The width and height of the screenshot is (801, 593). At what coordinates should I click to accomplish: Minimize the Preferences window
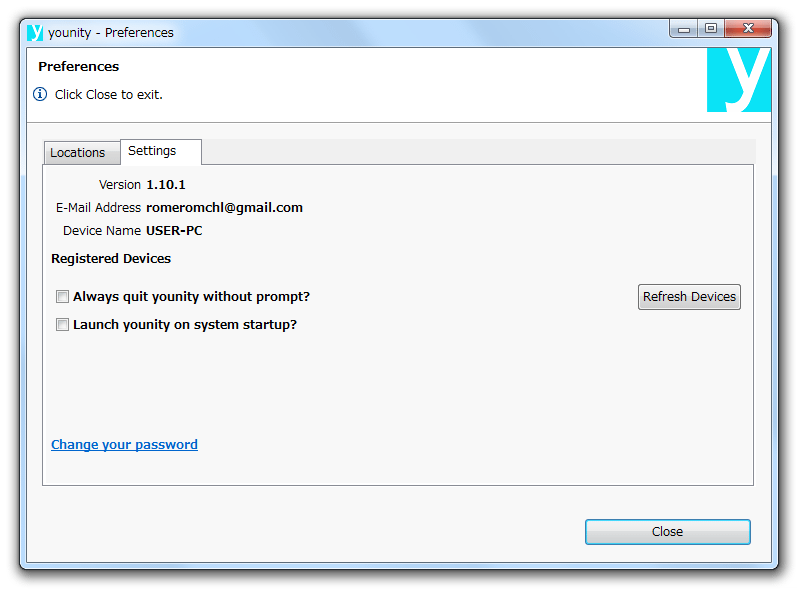pos(684,29)
